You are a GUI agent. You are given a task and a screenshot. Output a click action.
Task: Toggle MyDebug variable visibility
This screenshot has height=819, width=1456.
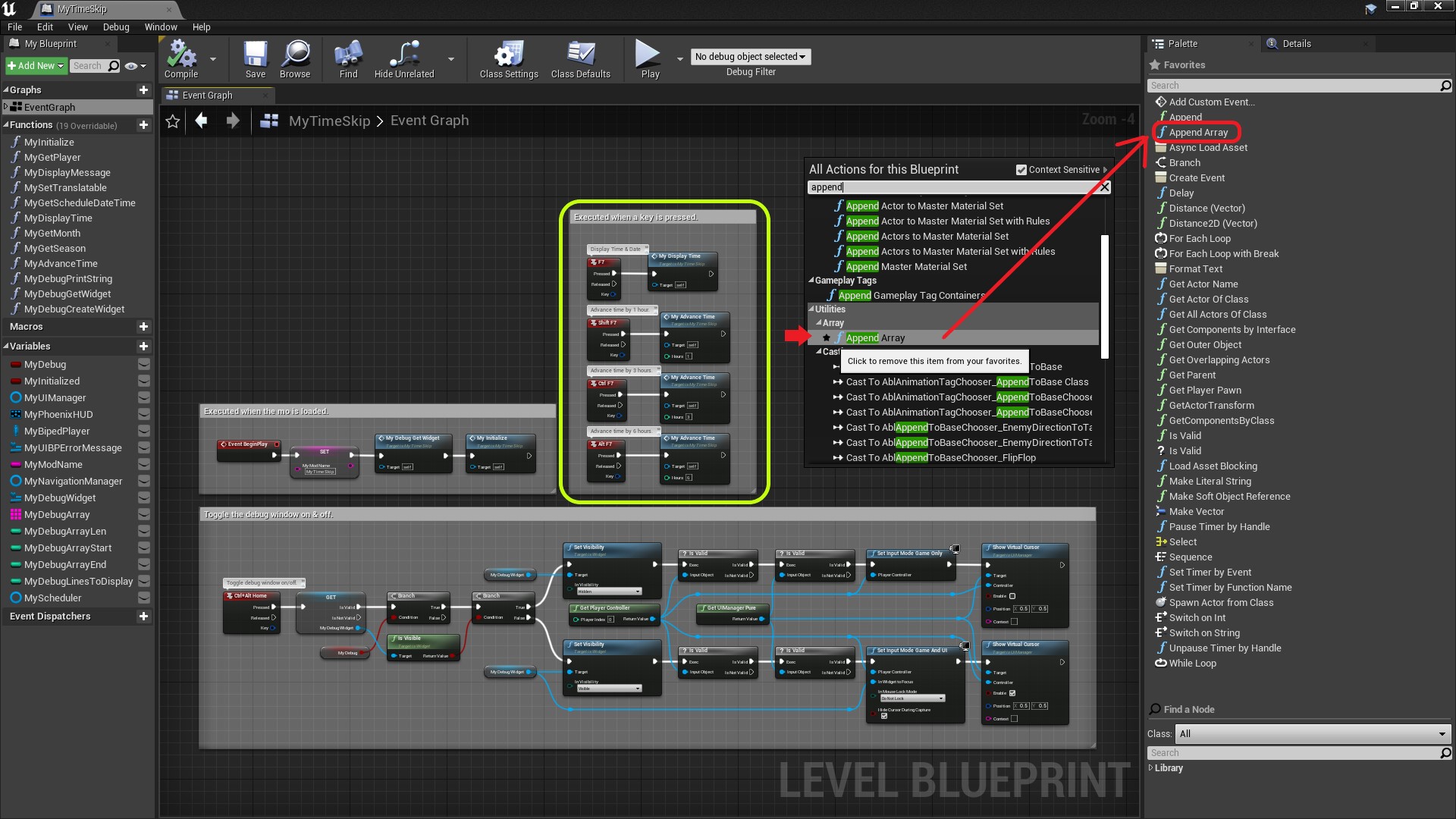click(143, 364)
